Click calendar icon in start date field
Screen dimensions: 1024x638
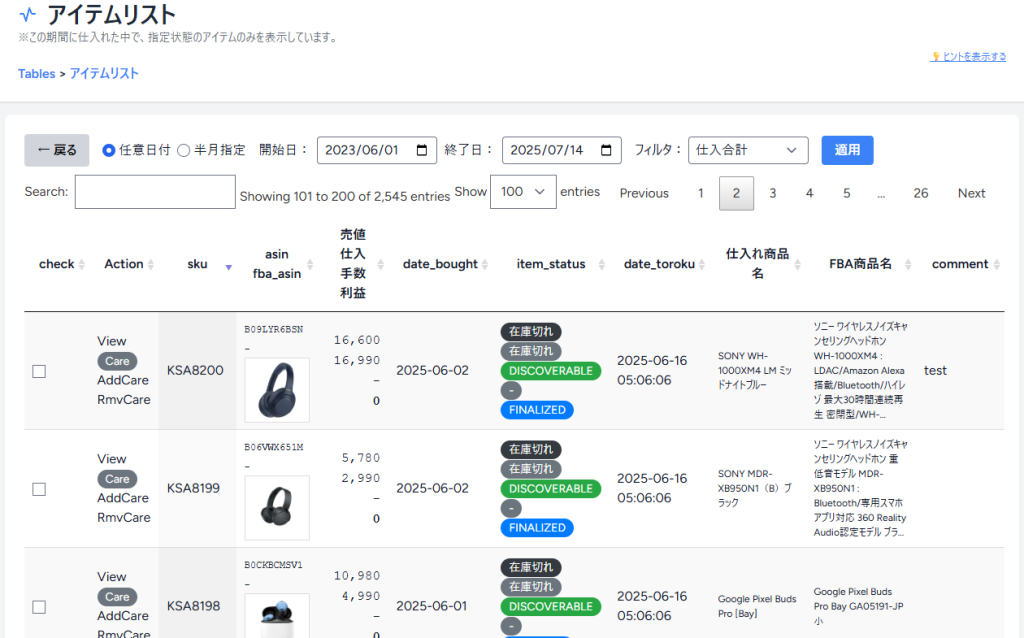coord(421,150)
